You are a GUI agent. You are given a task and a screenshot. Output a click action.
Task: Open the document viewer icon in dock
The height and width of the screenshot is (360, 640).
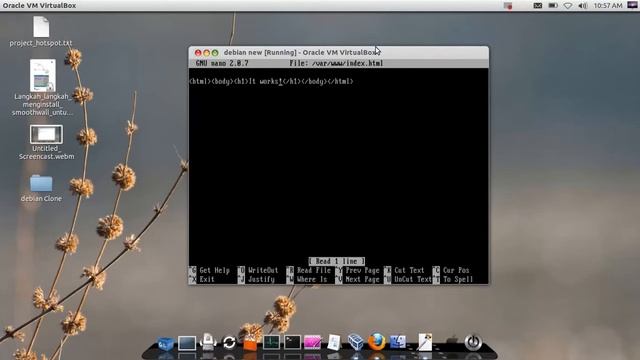[x=334, y=342]
